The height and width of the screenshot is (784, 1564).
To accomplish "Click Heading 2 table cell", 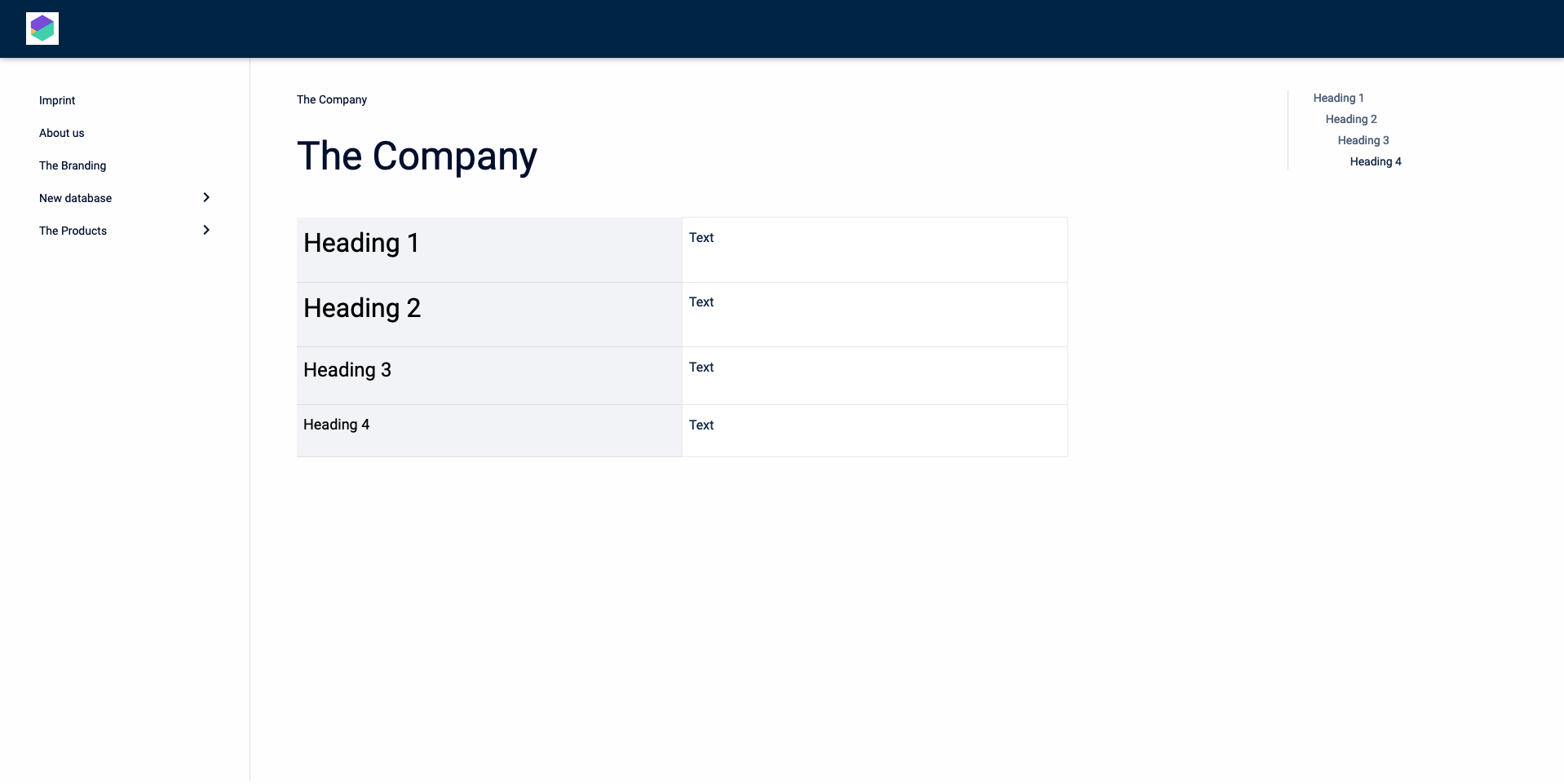I will [x=362, y=308].
